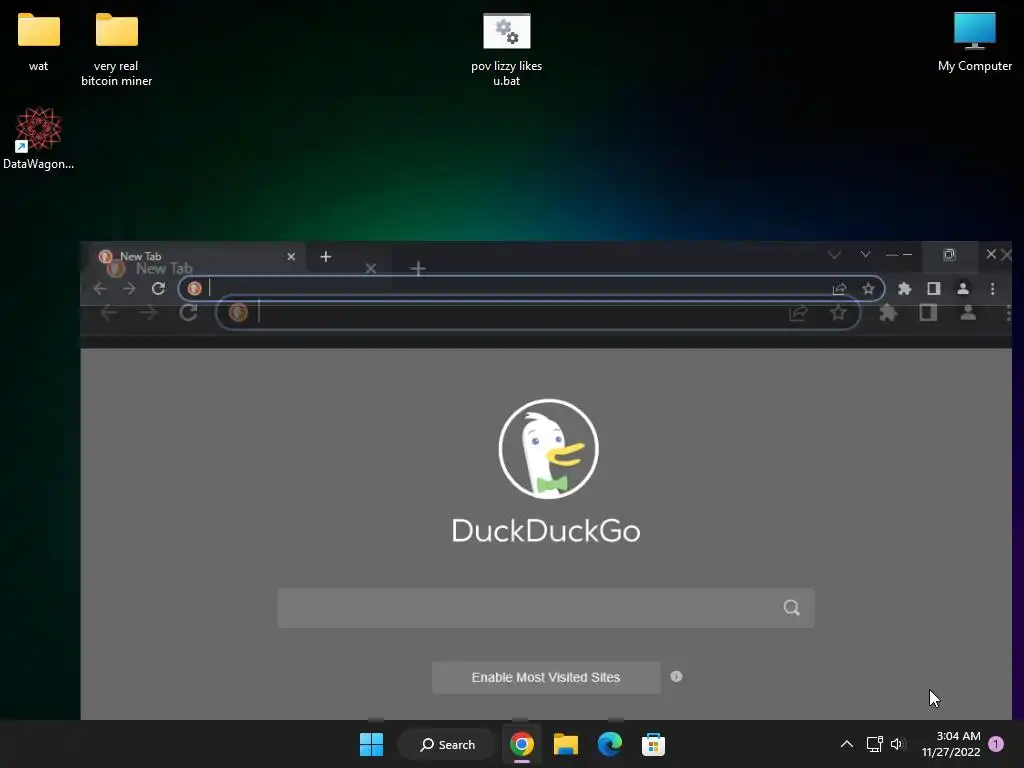Open My Computer desktop icon
This screenshot has height=768, width=1024.
click(974, 42)
